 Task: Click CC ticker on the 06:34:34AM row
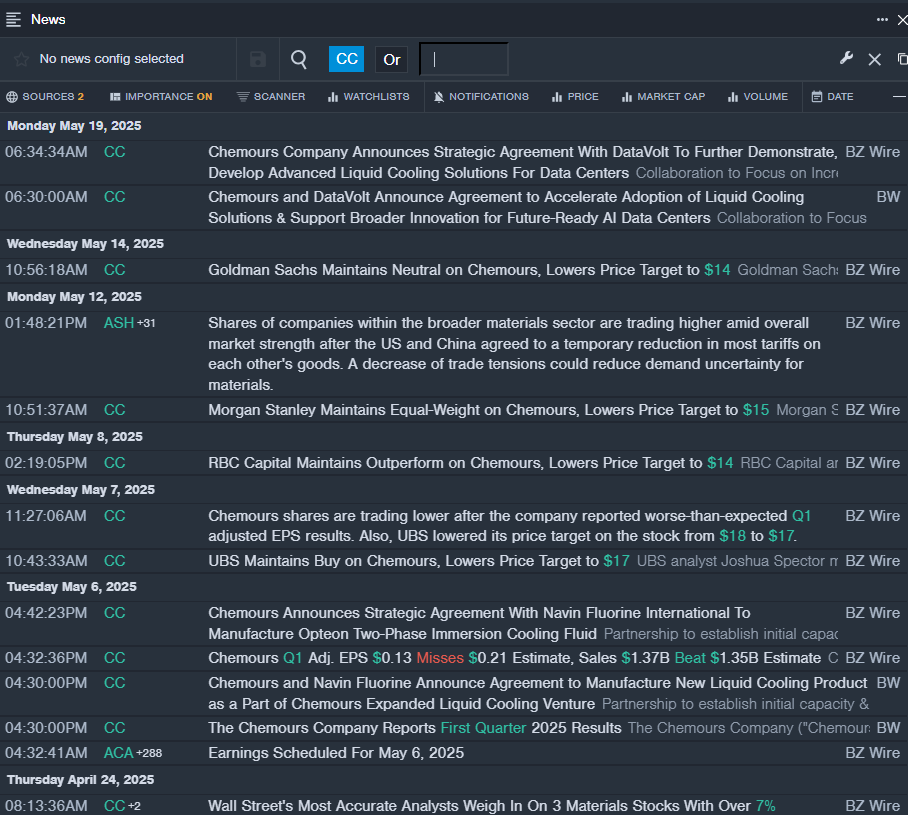(114, 152)
